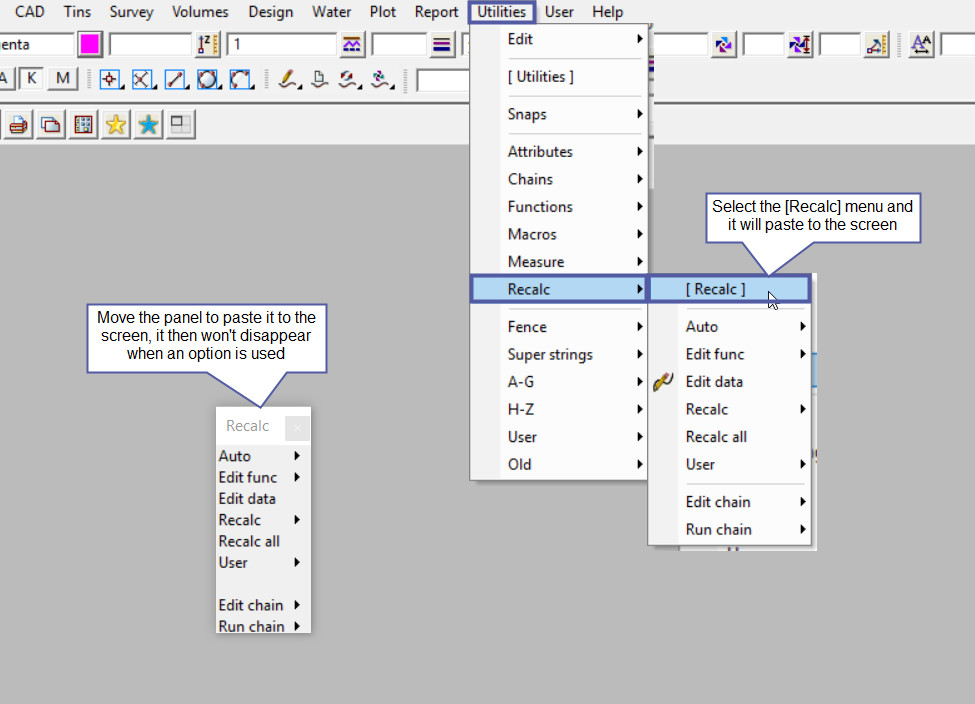Screen dimensions: 975x704
Task: Click the magenta colour swatch button
Action: coord(90,45)
